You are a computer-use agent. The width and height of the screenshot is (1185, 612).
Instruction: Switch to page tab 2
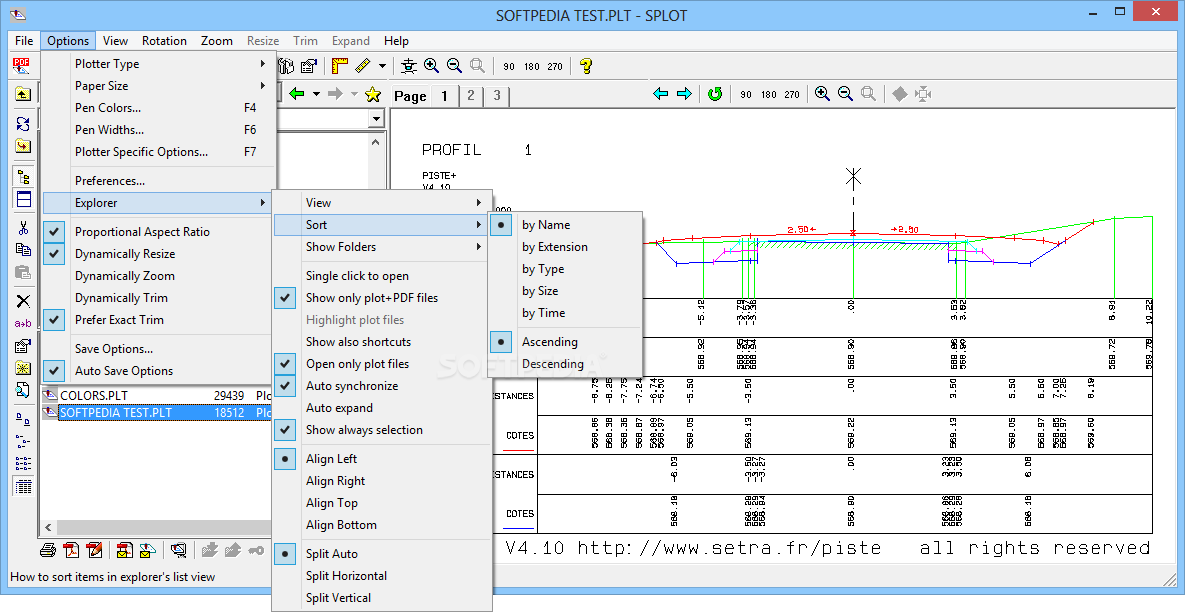[x=471, y=95]
